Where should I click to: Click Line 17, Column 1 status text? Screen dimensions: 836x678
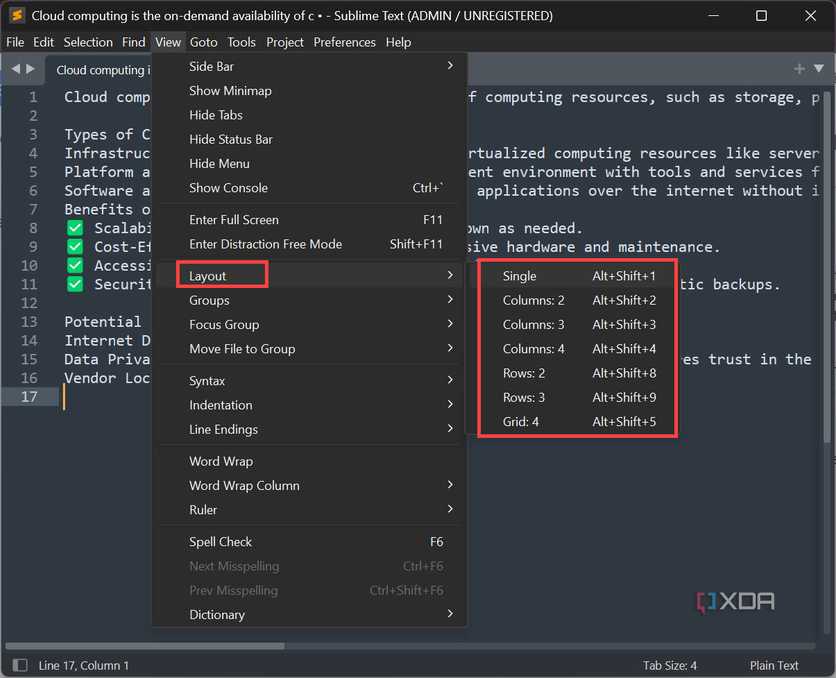(x=84, y=665)
